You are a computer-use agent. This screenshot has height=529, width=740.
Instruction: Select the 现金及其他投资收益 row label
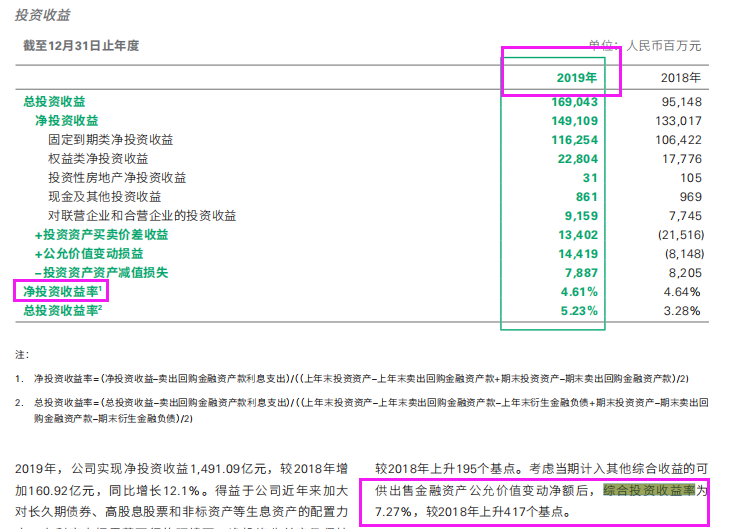(x=104, y=196)
